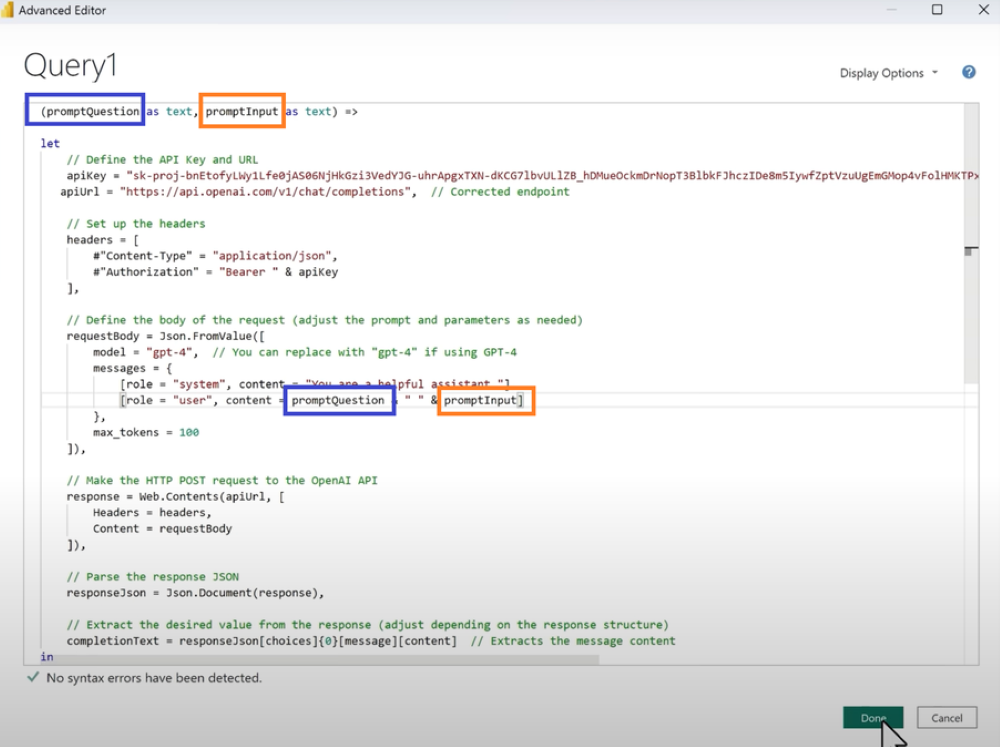Maximize the Advanced Editor window
The height and width of the screenshot is (747, 1000).
pyautogui.click(x=937, y=10)
